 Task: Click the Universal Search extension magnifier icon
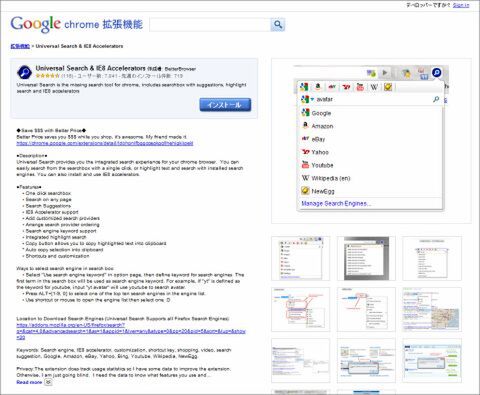pos(24,72)
